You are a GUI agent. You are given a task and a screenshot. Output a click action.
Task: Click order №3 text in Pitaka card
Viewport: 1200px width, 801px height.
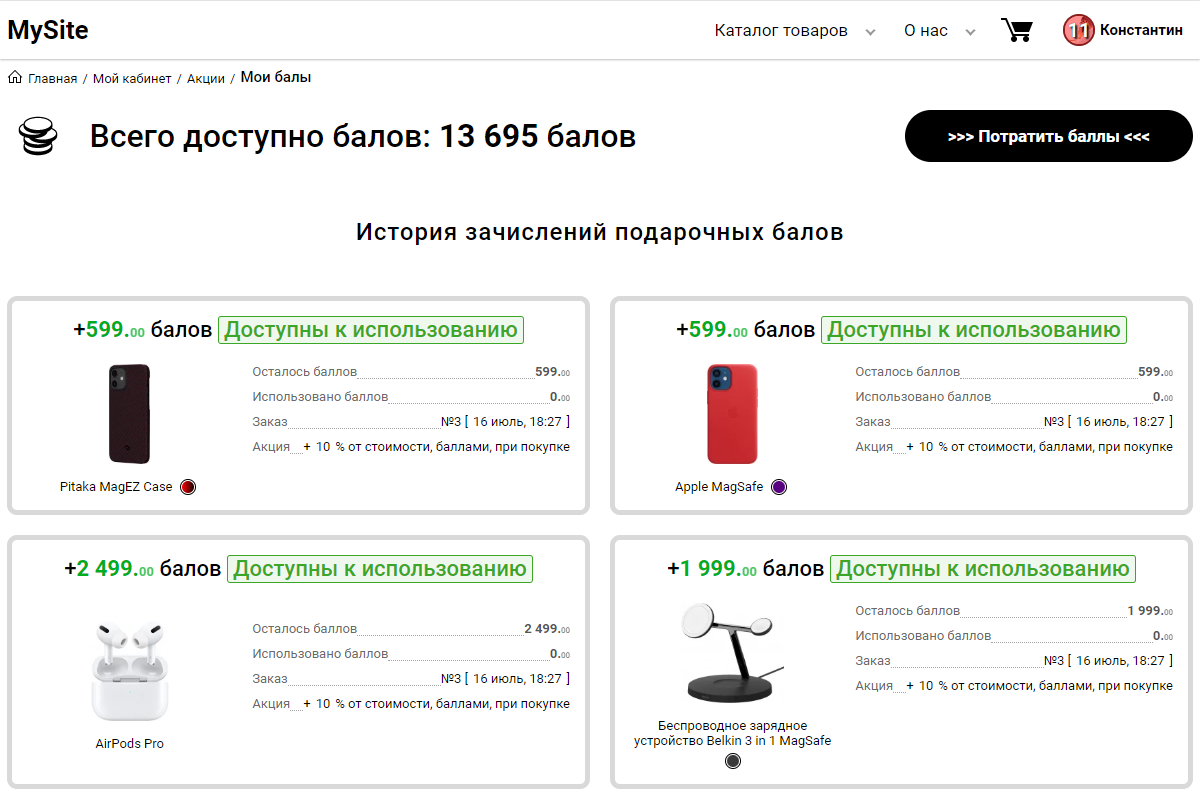[505, 422]
